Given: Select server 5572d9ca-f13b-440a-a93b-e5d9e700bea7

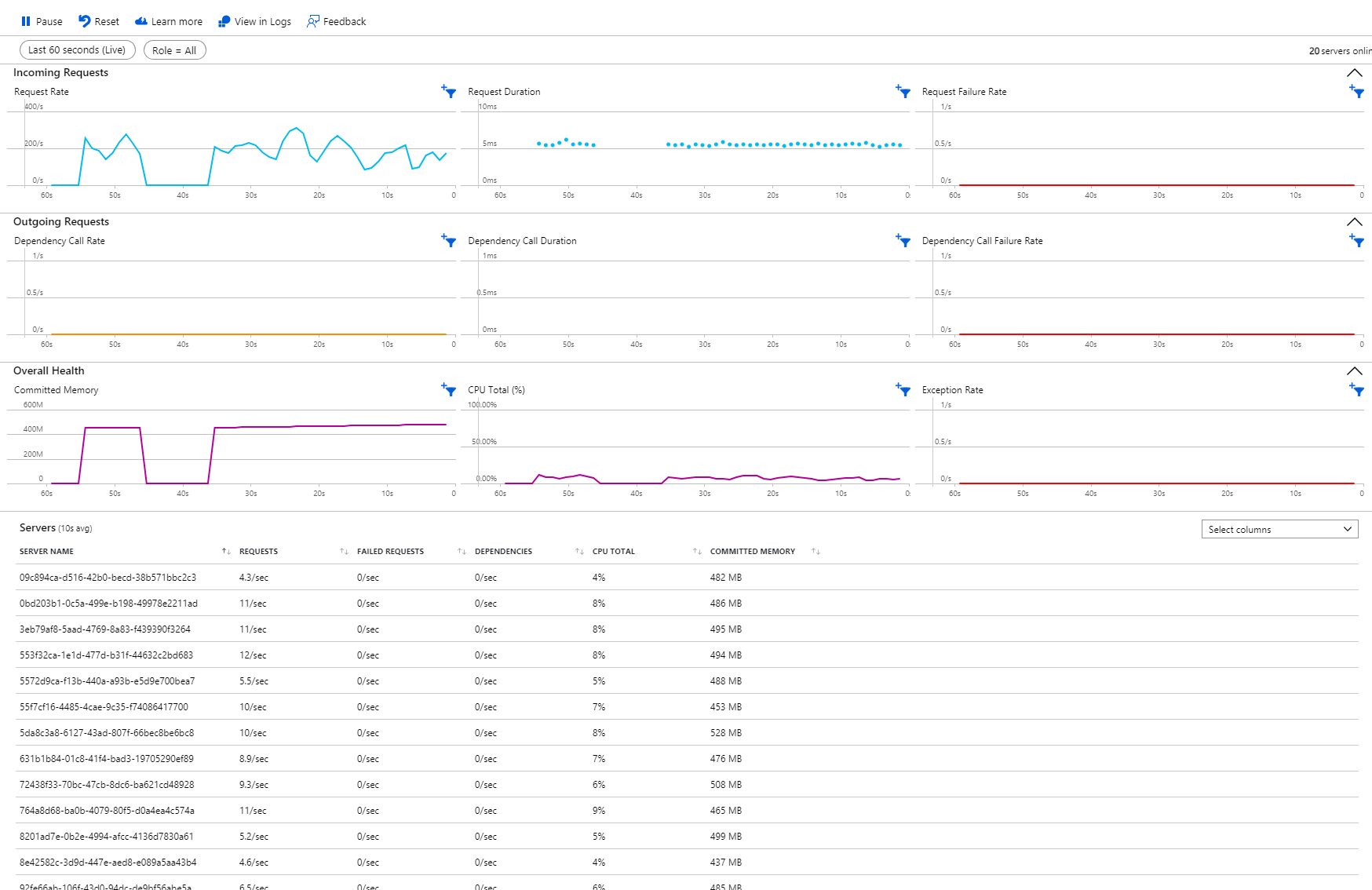Looking at the screenshot, I should (x=688, y=681).
